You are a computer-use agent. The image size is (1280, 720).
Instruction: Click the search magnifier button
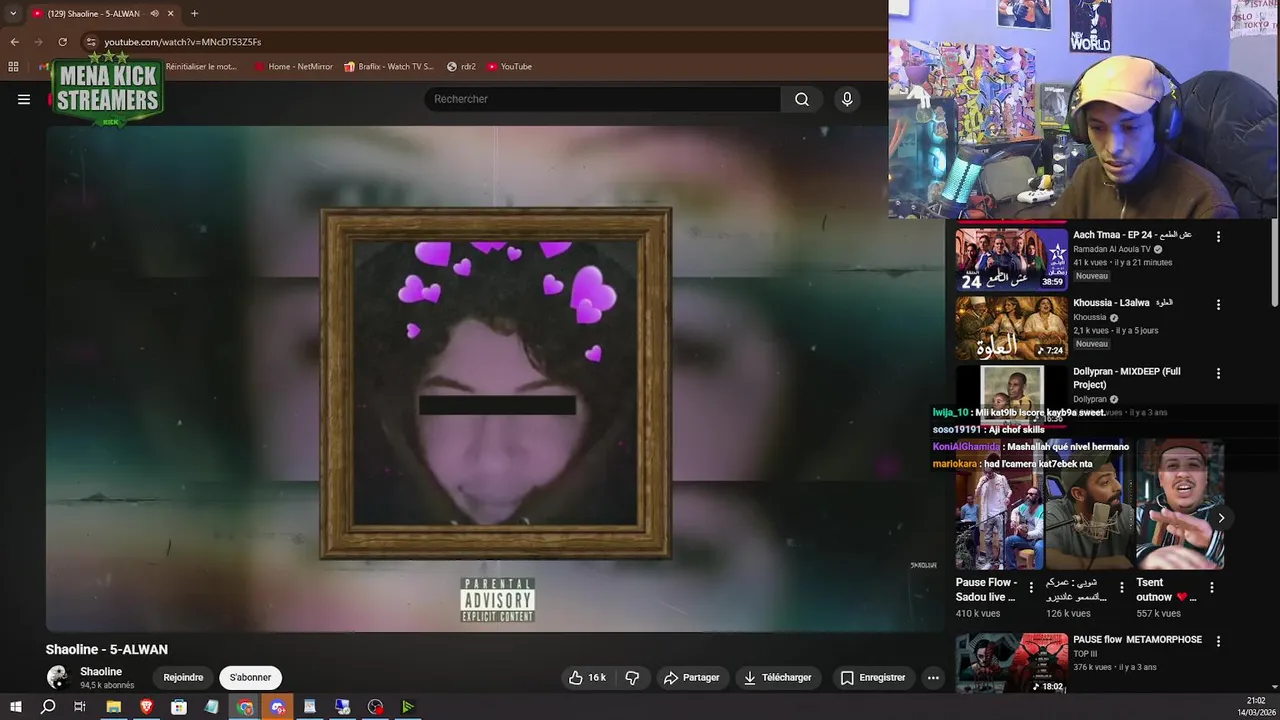(802, 99)
